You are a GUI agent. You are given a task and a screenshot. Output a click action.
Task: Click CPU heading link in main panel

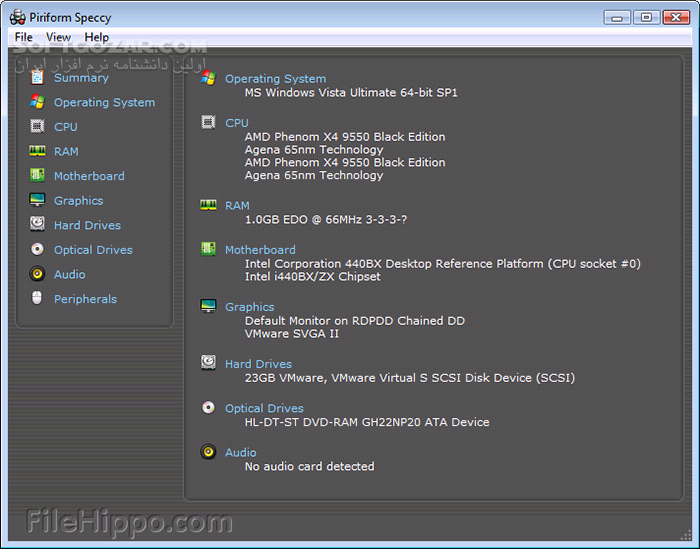point(237,123)
